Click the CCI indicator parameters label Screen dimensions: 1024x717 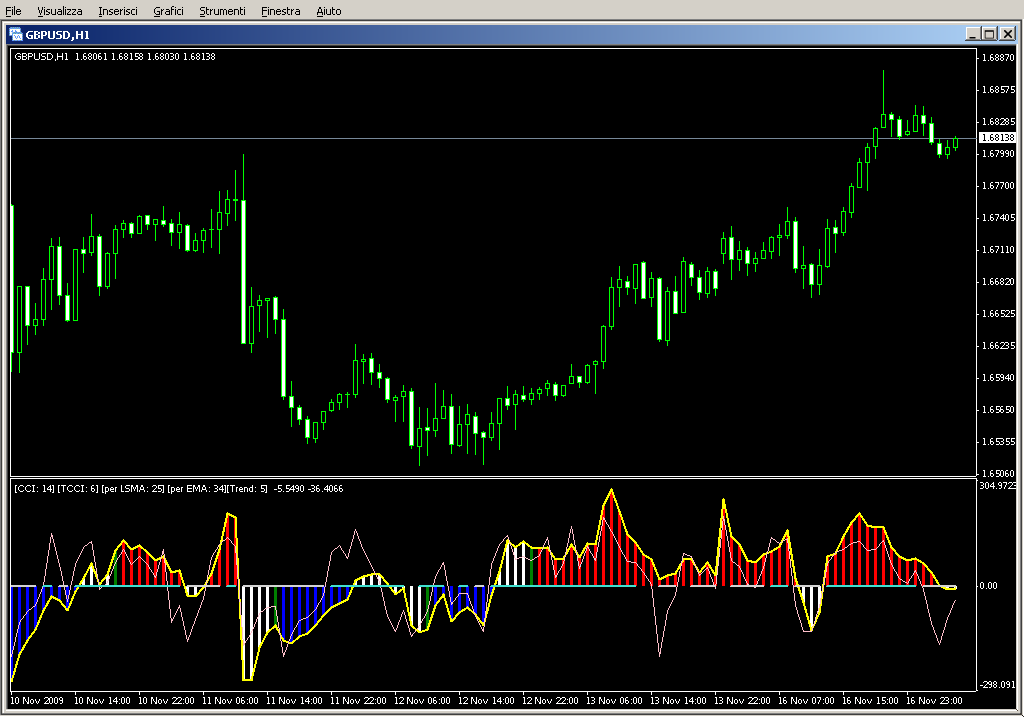(x=178, y=488)
